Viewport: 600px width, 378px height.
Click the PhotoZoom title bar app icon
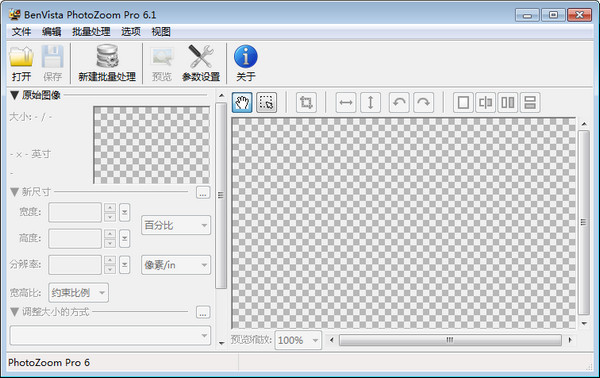pos(15,15)
